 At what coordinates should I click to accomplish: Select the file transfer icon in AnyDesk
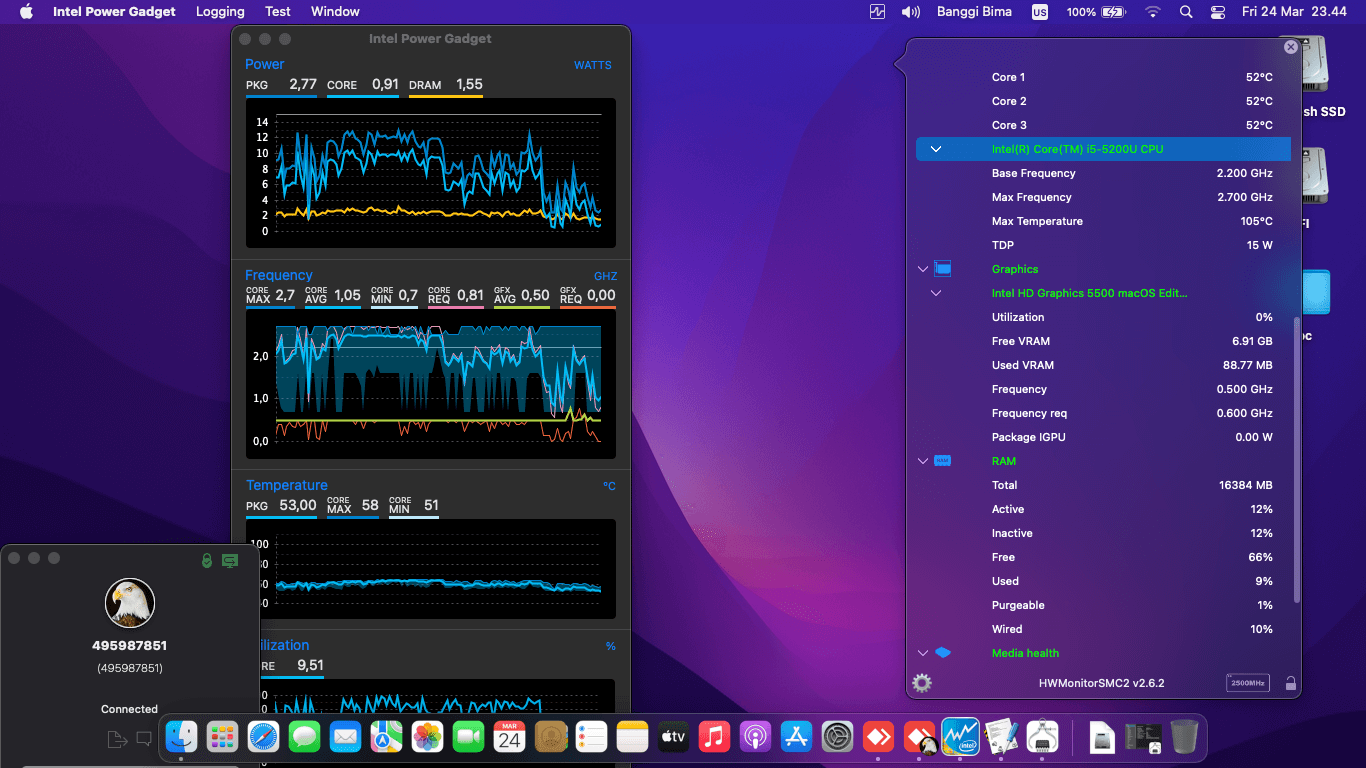(117, 737)
